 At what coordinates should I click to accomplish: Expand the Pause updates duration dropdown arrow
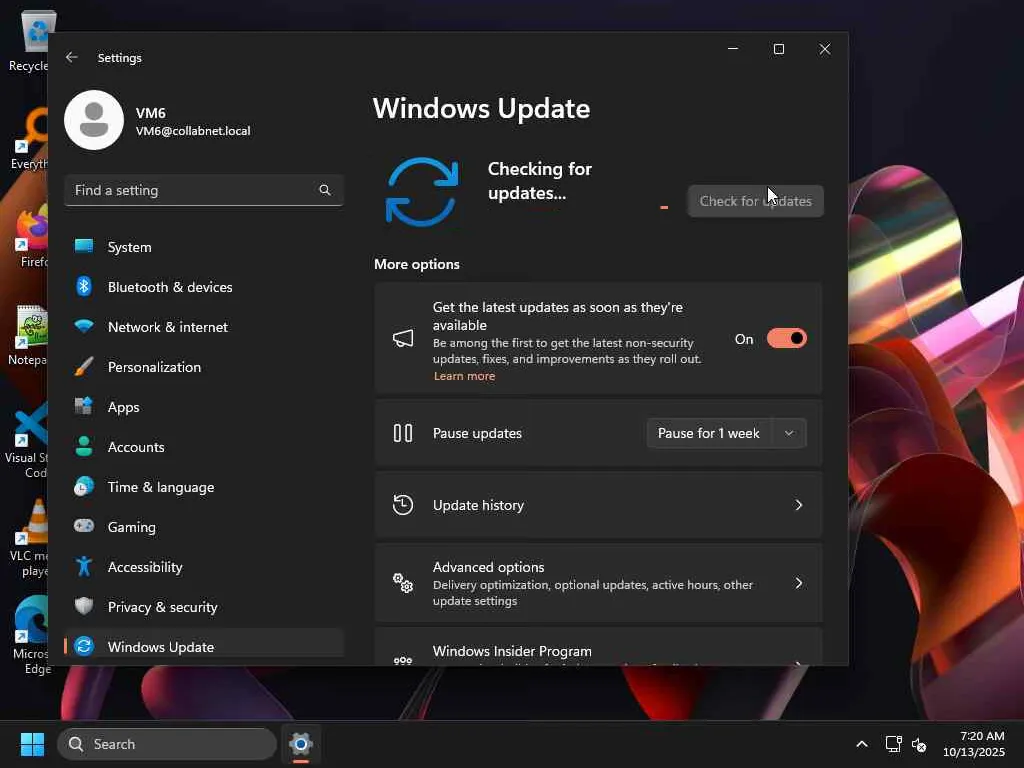pos(789,433)
